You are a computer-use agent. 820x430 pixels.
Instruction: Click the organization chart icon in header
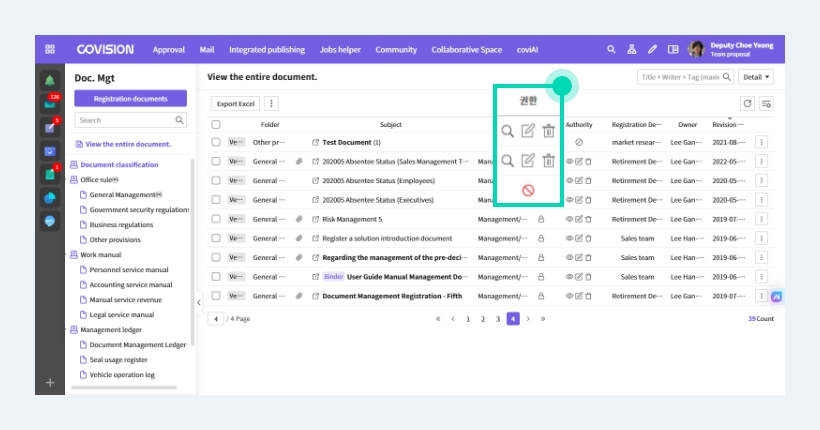coord(632,49)
